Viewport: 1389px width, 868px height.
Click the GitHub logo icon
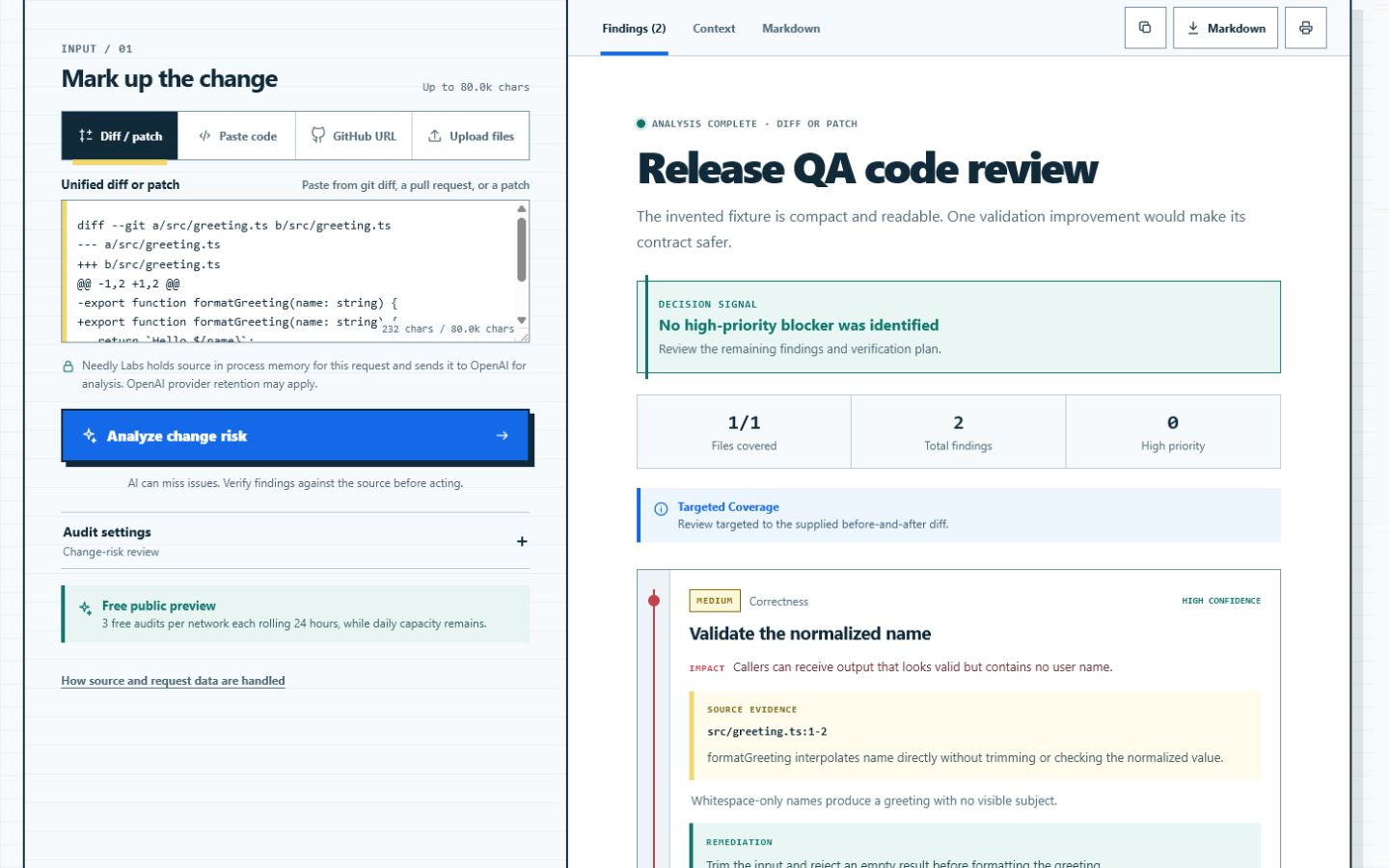click(318, 136)
